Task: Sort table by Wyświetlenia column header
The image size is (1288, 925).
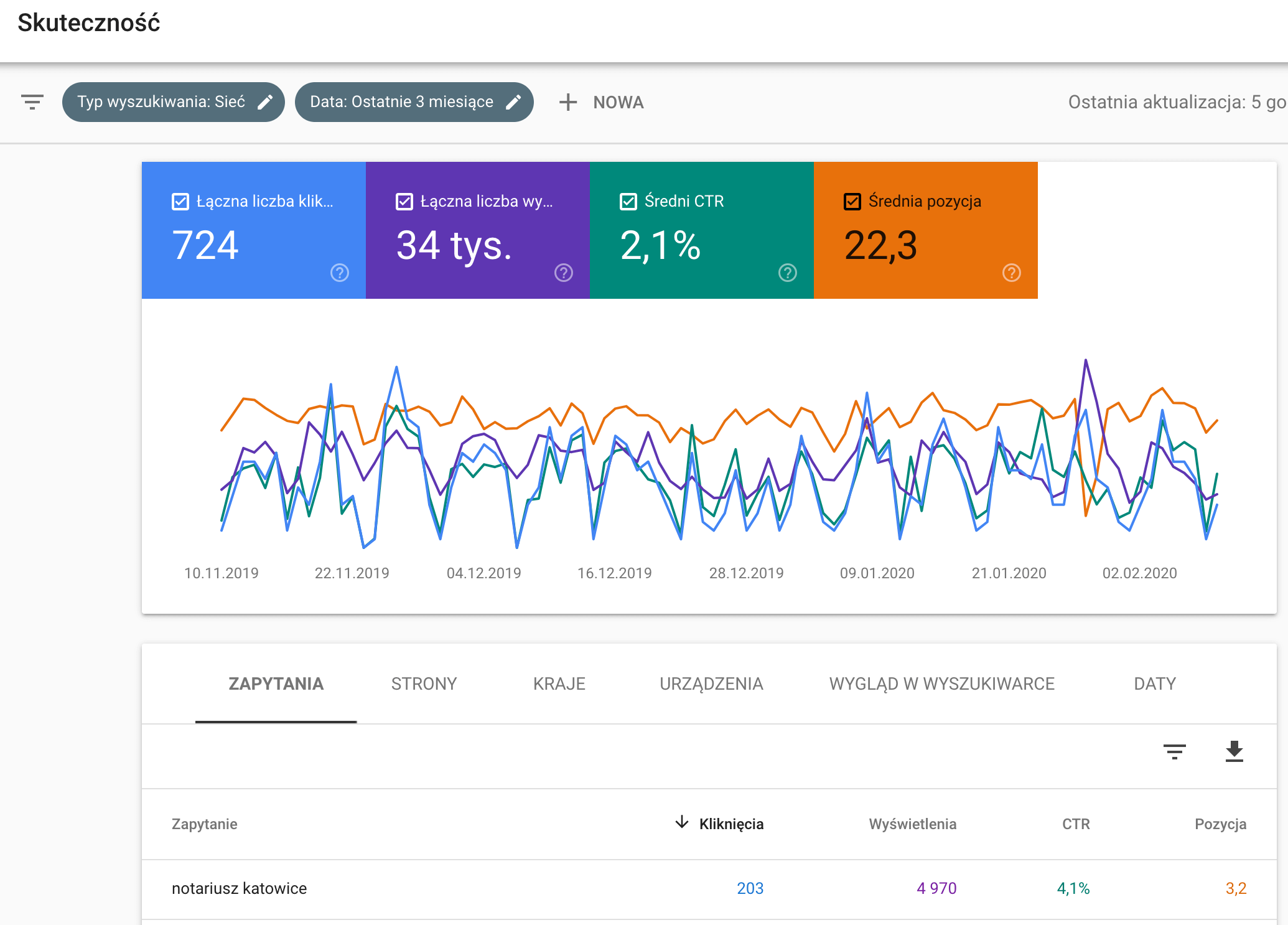Action: pyautogui.click(x=913, y=824)
